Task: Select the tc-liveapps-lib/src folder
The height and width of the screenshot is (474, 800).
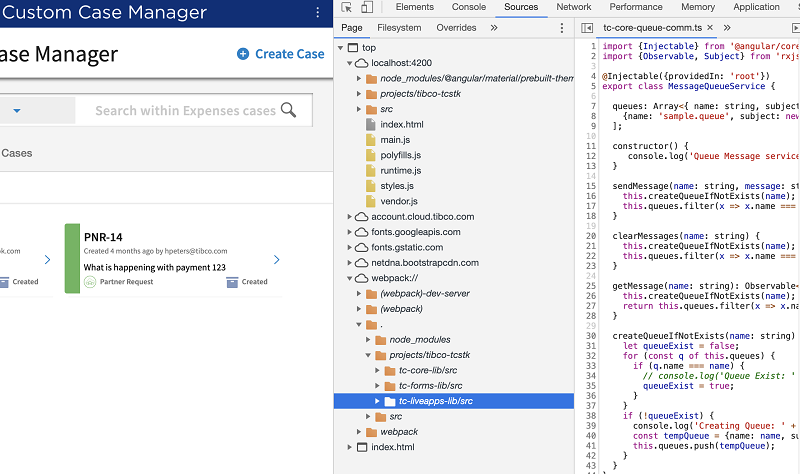Action: pos(454,401)
